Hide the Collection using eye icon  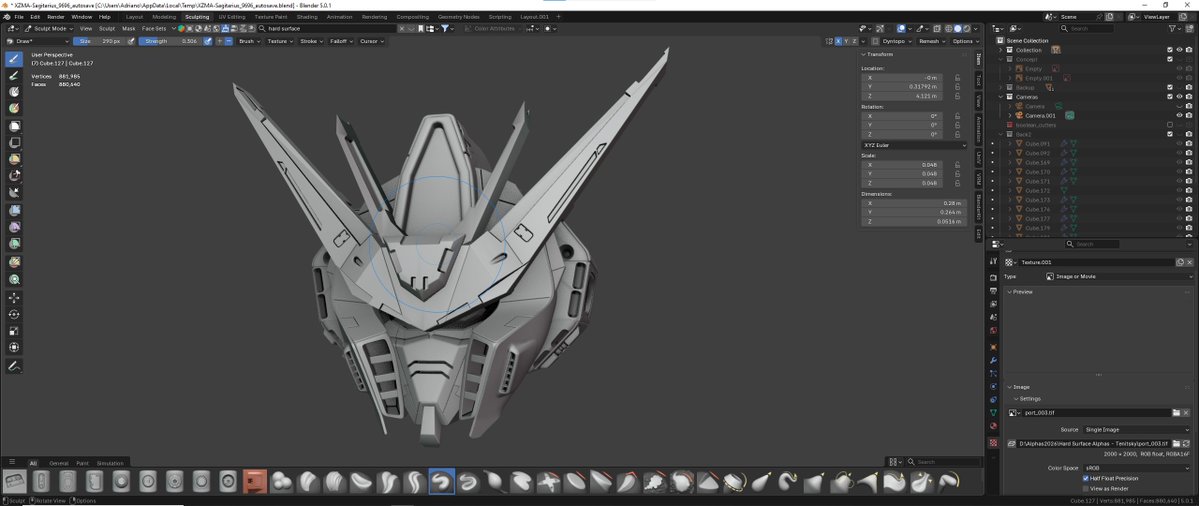pos(1179,50)
